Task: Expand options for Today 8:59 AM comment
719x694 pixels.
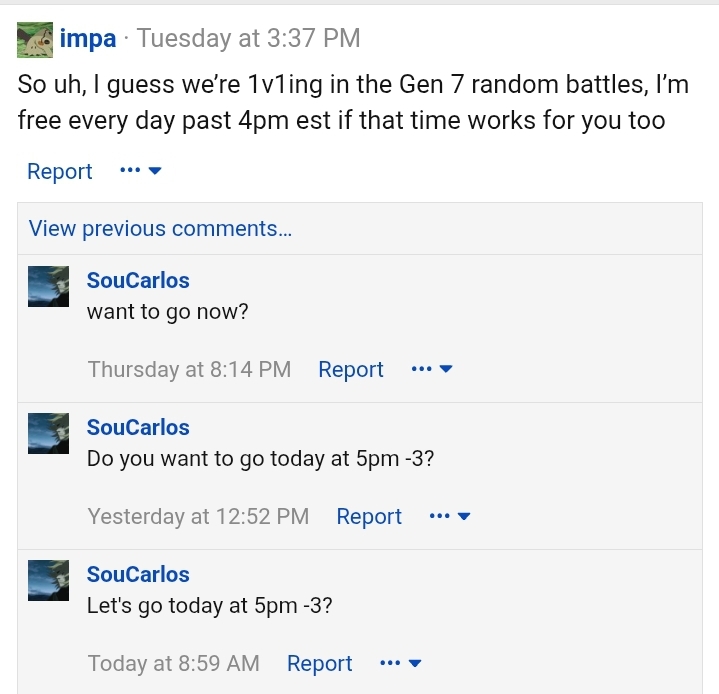Action: click(x=401, y=663)
